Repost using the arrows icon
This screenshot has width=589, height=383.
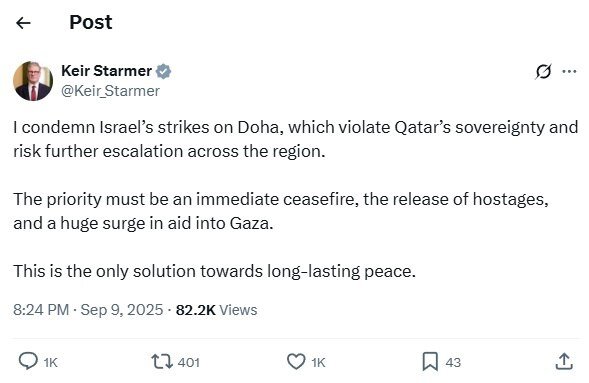point(162,362)
